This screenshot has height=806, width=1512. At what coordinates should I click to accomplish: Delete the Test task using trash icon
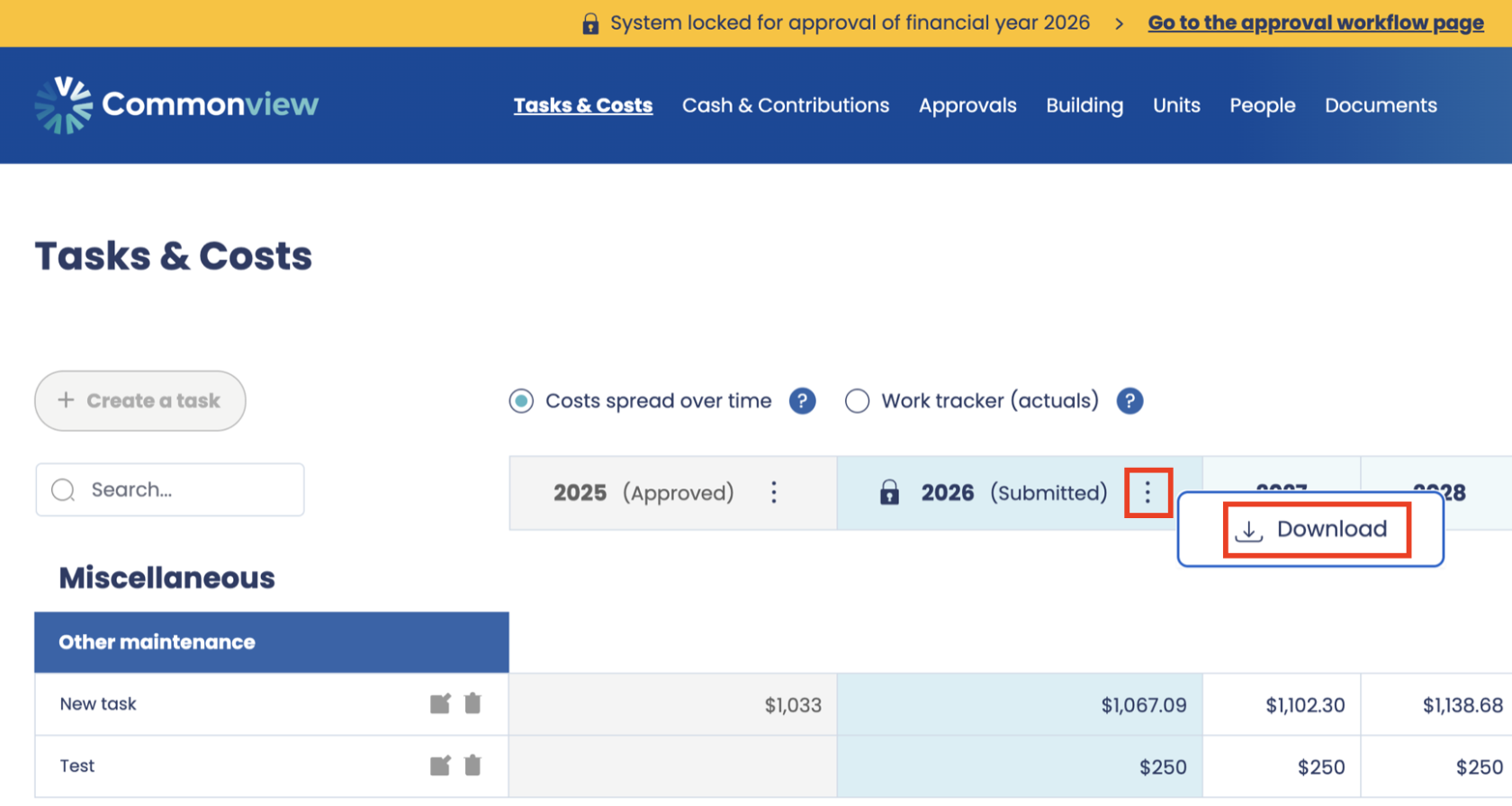(472, 766)
